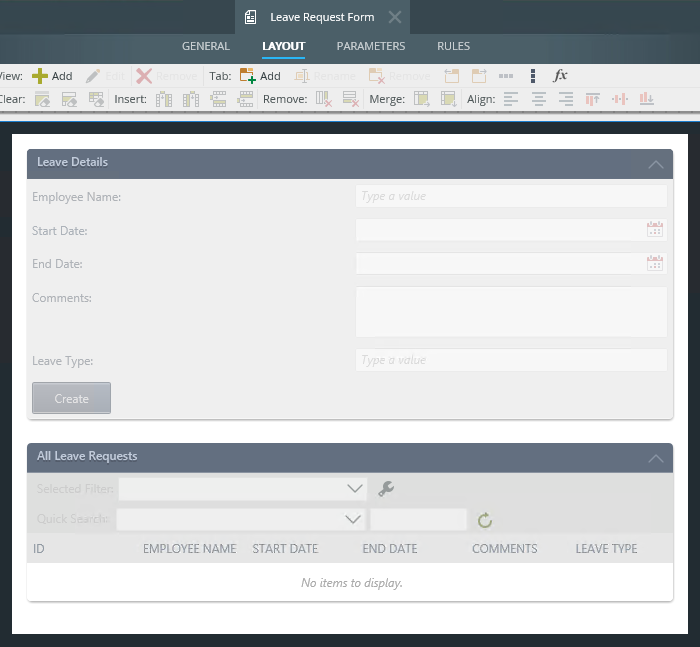The width and height of the screenshot is (700, 647).
Task: Open the End Date calendar picker
Action: [x=655, y=263]
